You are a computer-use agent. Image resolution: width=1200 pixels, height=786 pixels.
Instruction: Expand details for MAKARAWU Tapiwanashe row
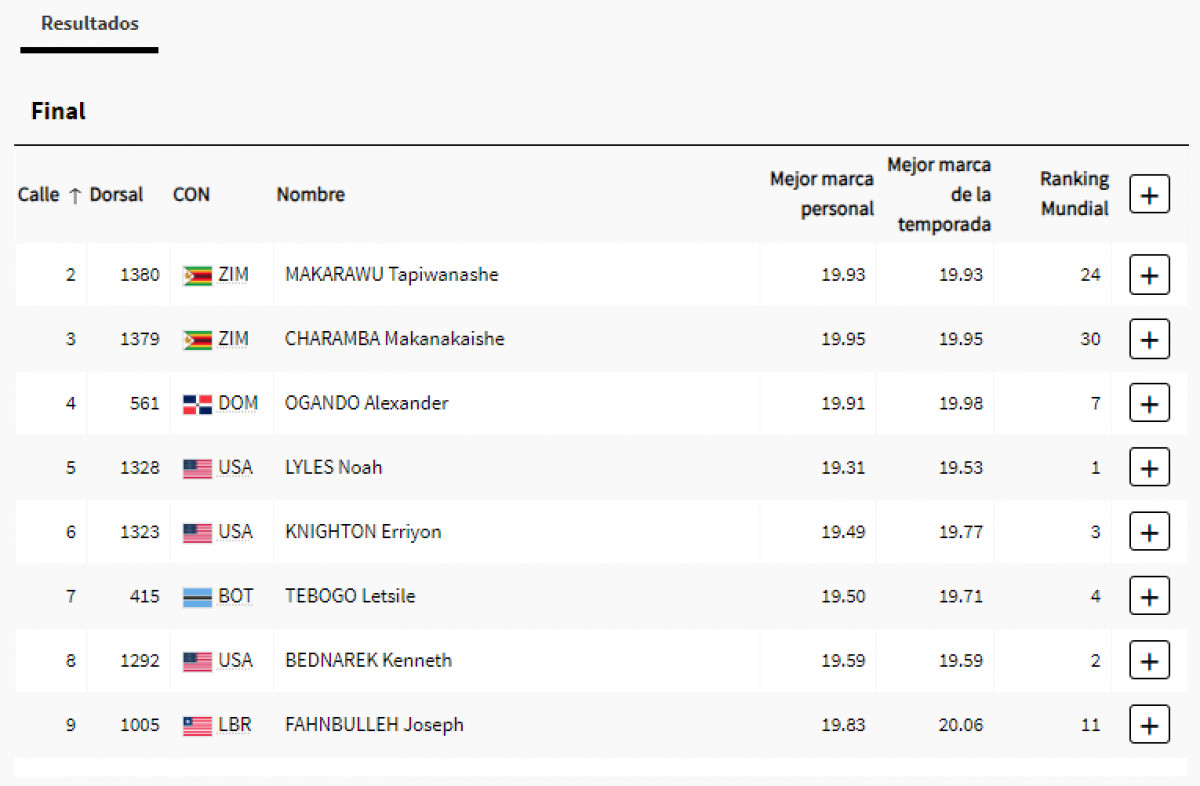pyautogui.click(x=1149, y=275)
